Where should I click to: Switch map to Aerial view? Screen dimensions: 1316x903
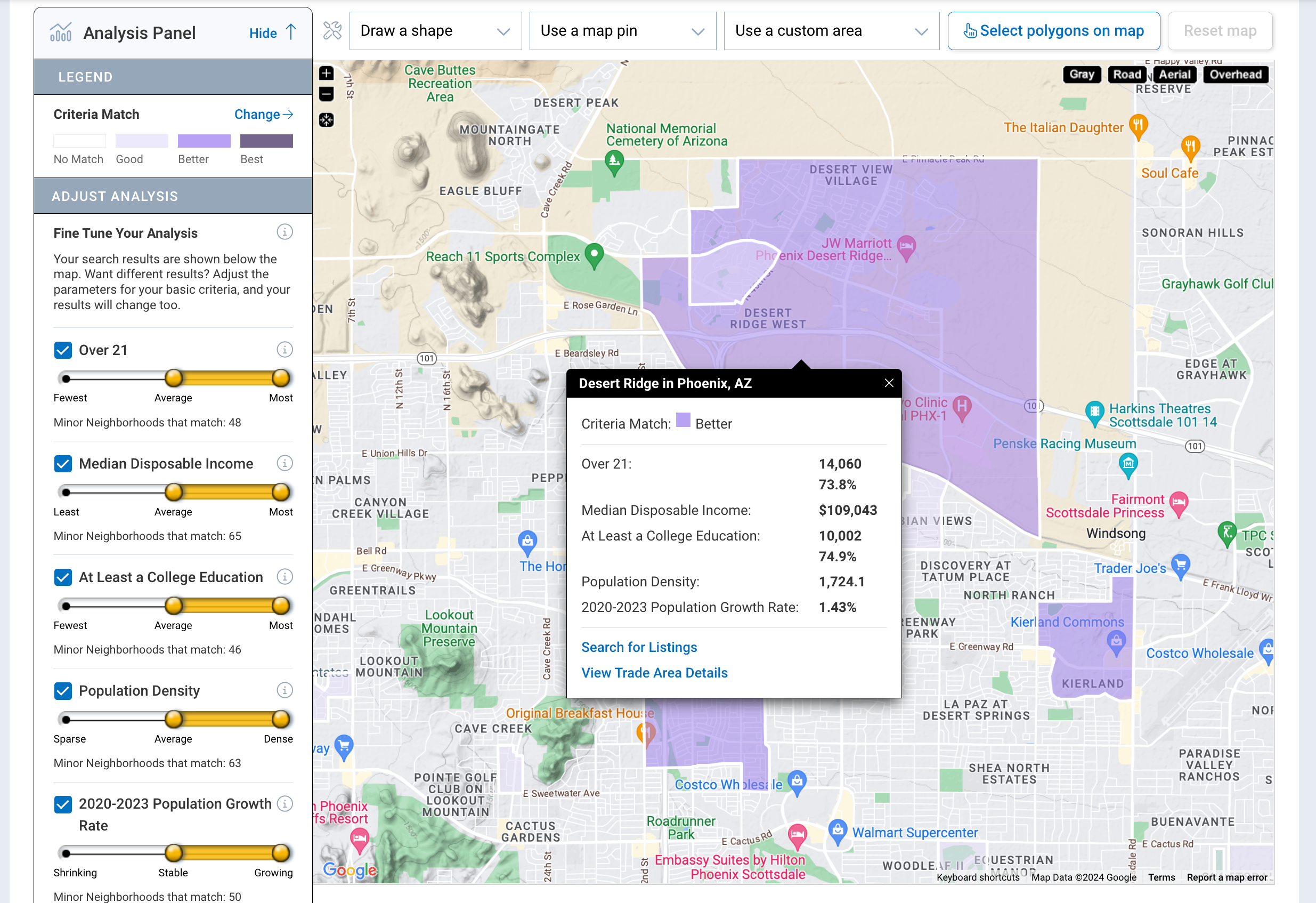1174,74
